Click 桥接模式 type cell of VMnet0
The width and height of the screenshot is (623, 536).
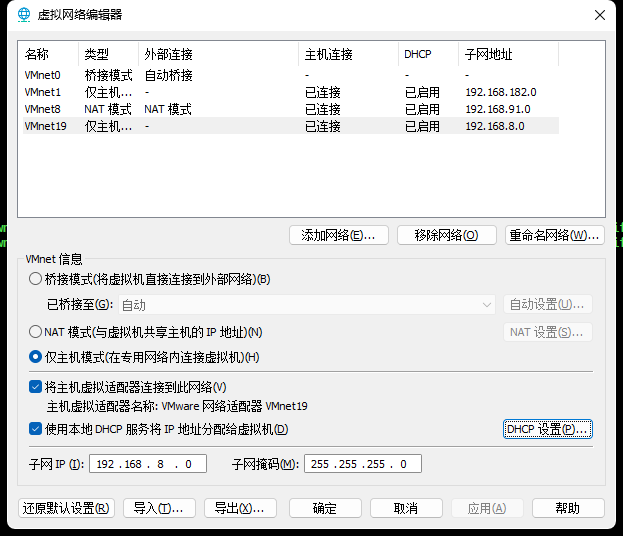tap(108, 75)
